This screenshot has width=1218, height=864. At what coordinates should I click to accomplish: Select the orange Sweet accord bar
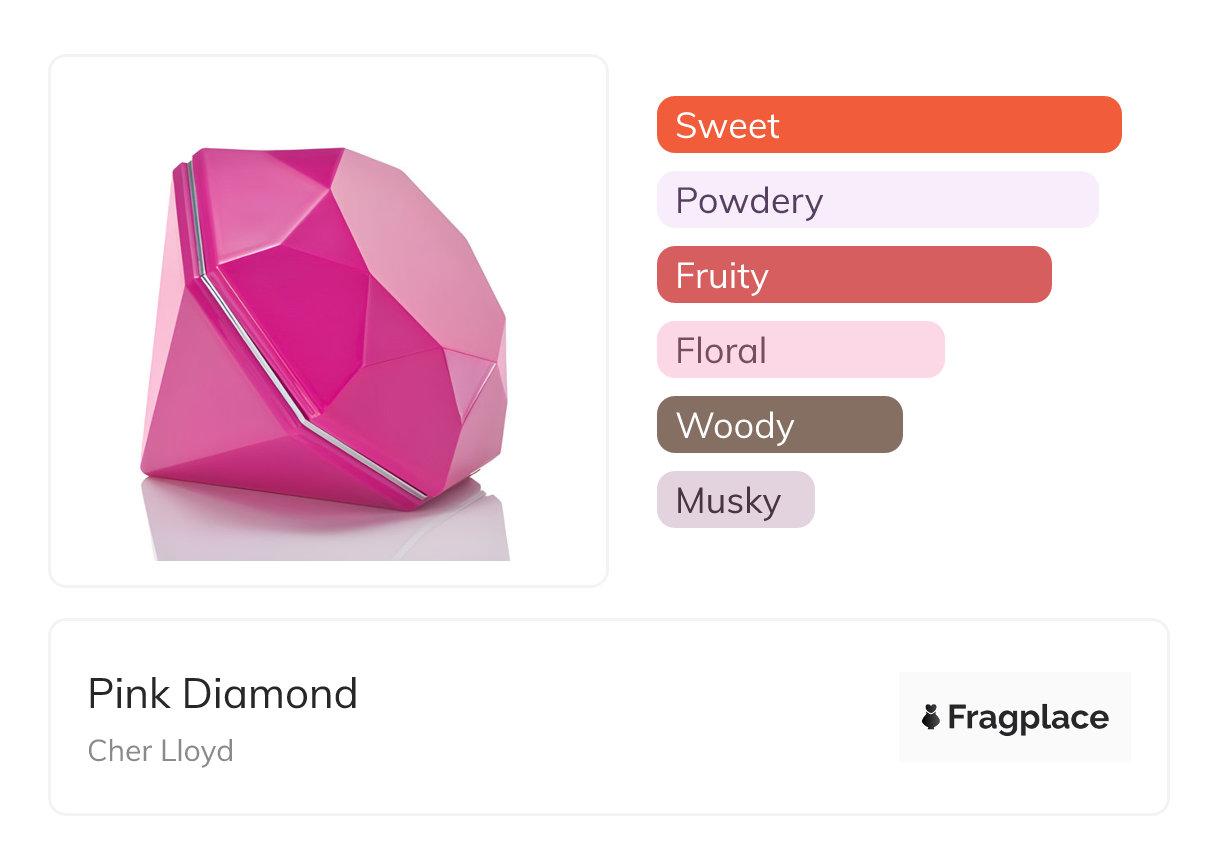[x=950, y=125]
